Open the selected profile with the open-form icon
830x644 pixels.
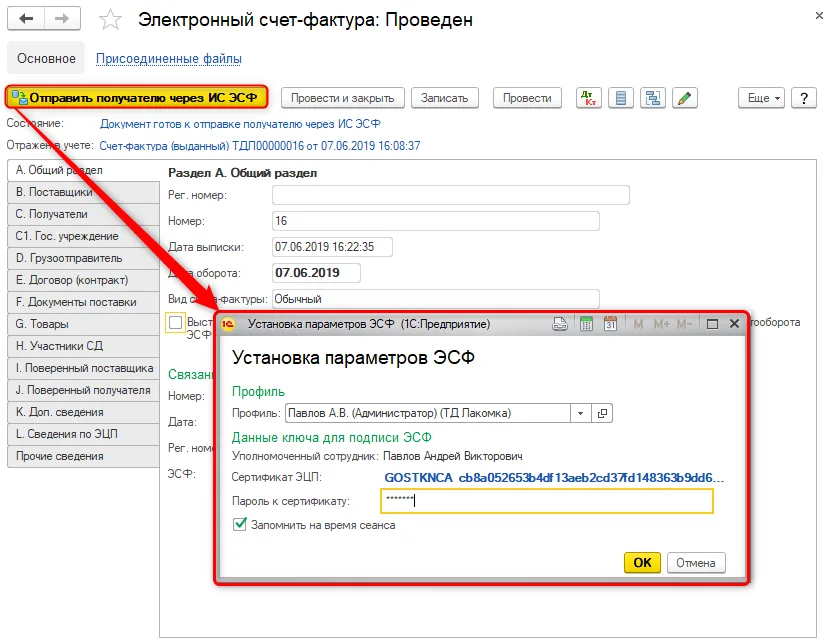coord(602,413)
